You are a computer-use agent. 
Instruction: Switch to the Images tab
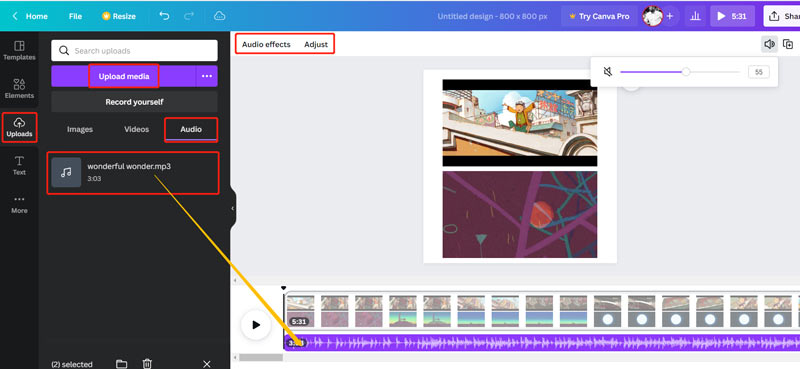coord(80,129)
